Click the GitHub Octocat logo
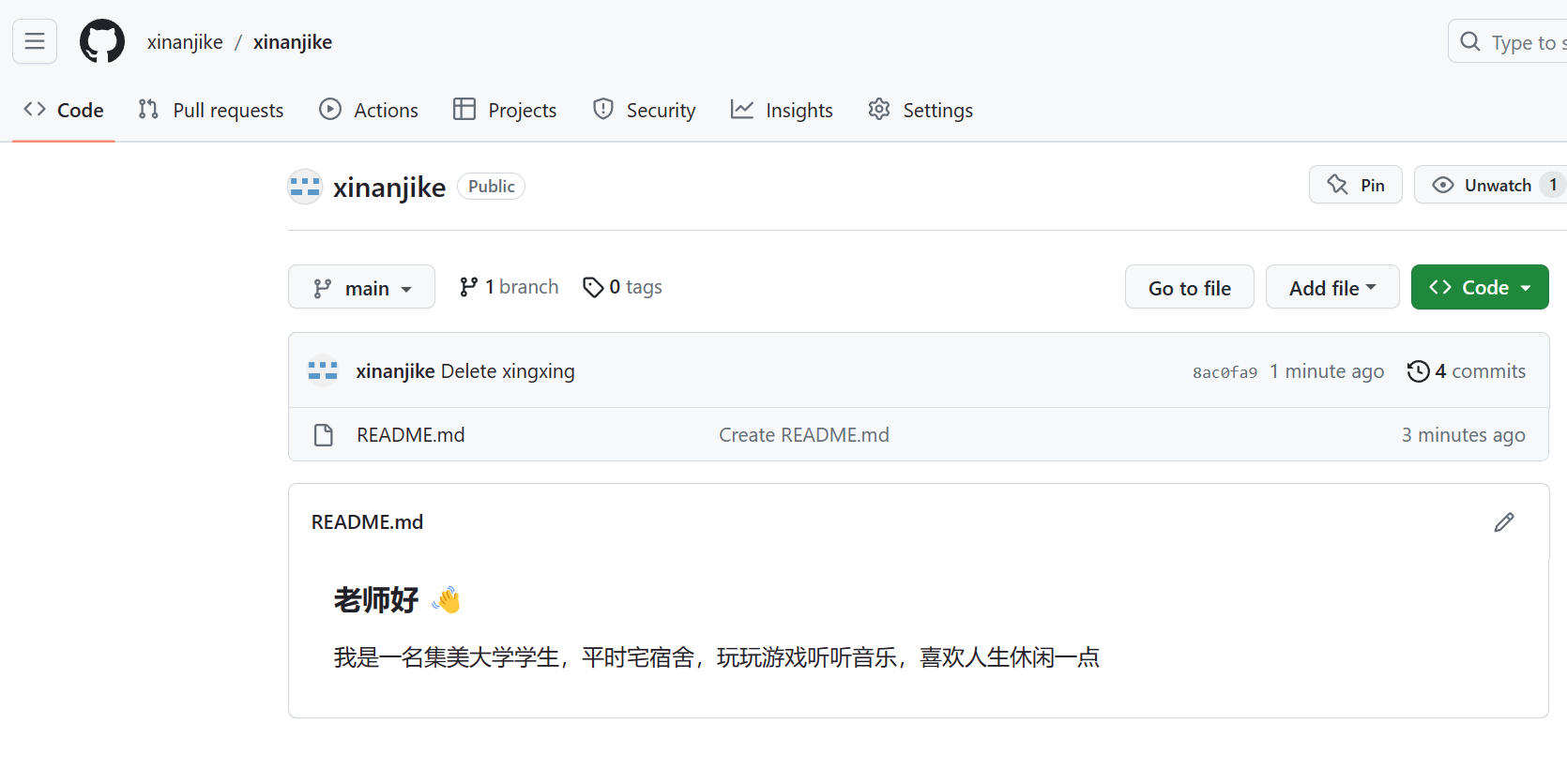Image resolution: width=1567 pixels, height=784 pixels. pyautogui.click(x=102, y=41)
